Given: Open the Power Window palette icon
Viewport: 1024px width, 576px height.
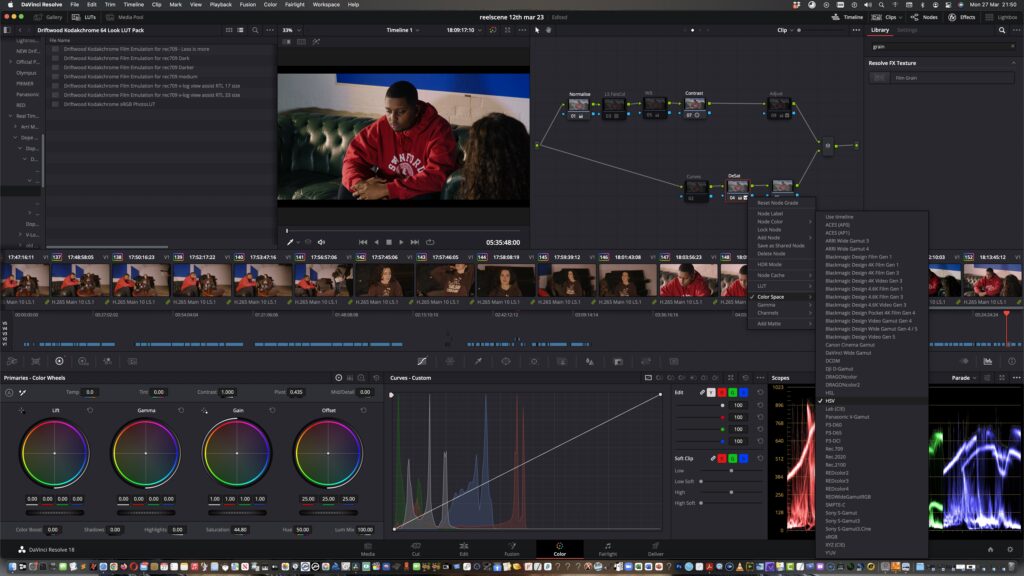Looking at the screenshot, I should coord(506,361).
